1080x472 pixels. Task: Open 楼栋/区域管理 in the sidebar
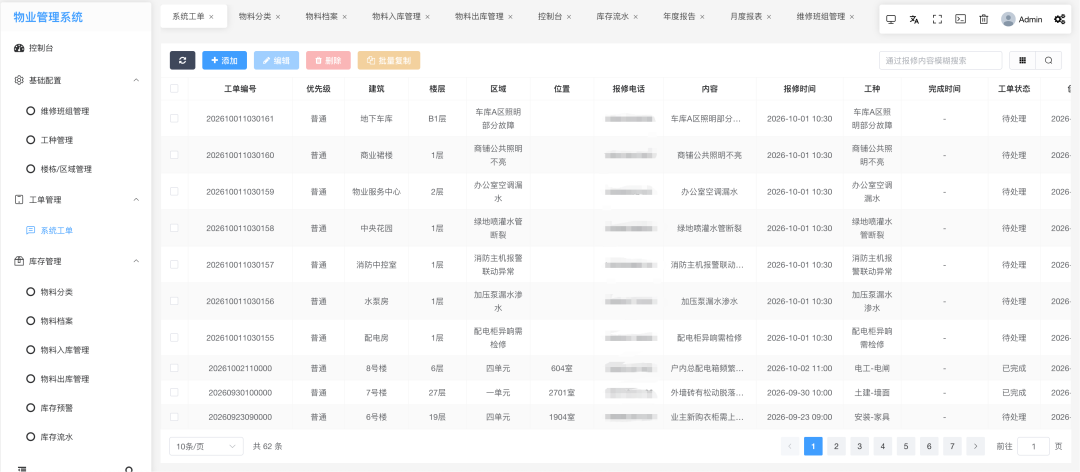click(65, 169)
